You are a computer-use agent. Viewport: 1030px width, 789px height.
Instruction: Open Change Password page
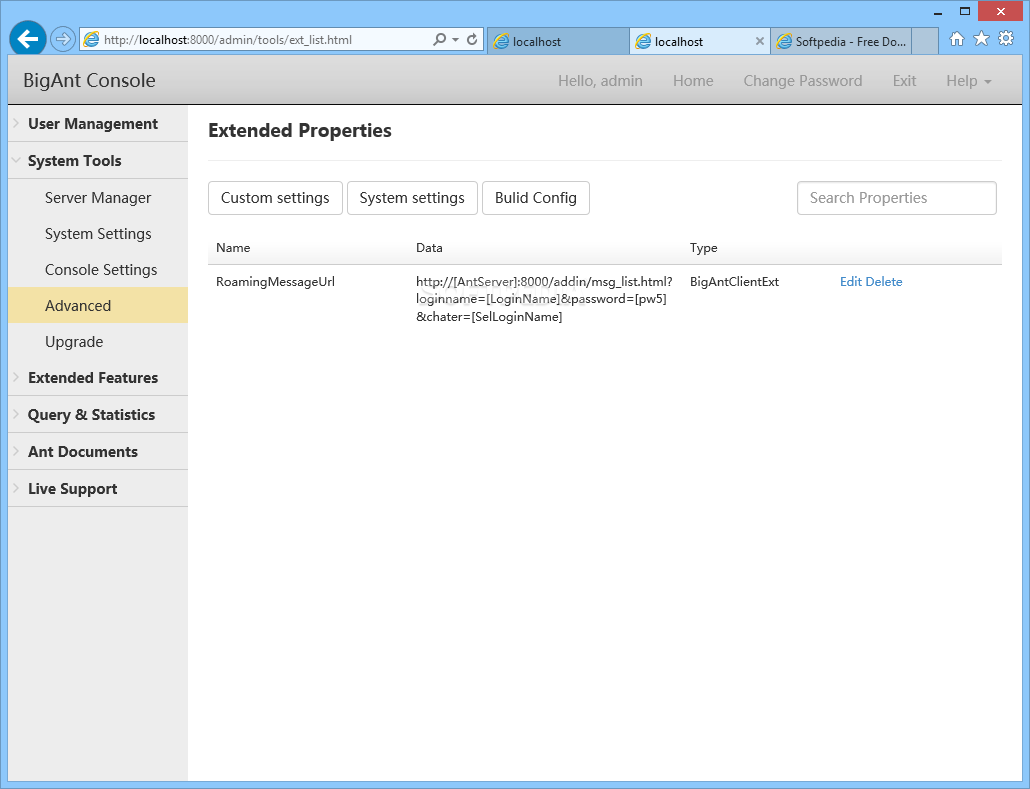coord(803,81)
